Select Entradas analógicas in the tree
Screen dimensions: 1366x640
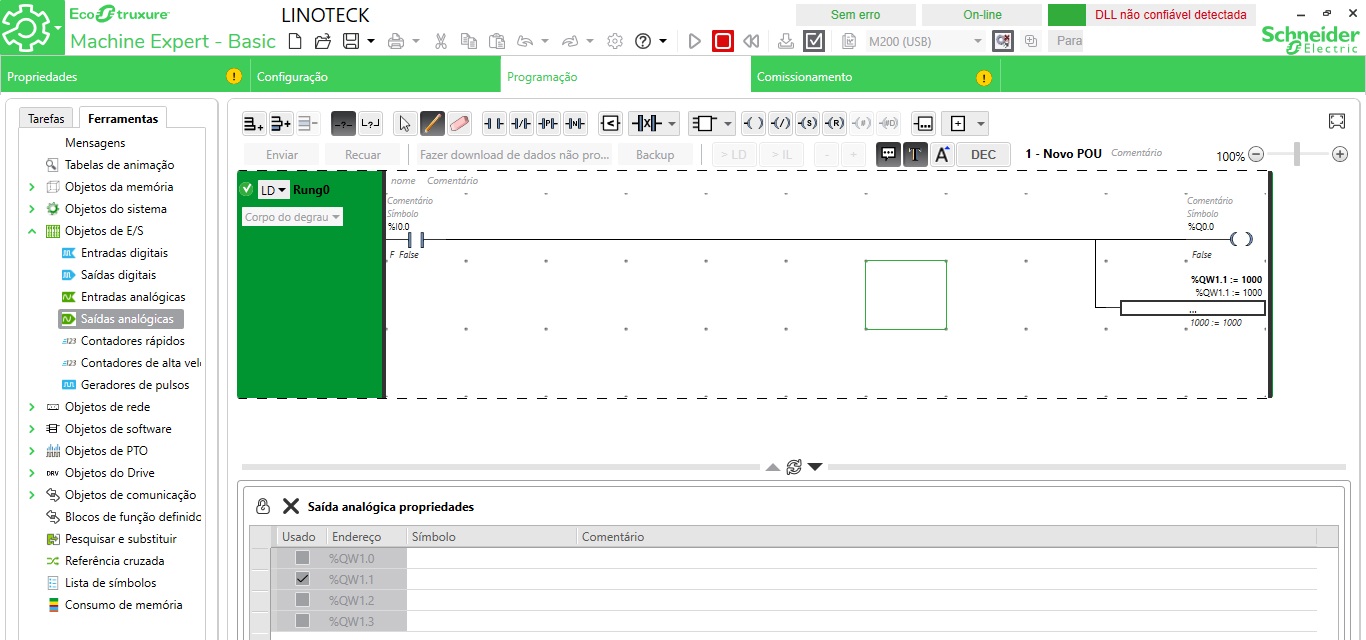pyautogui.click(x=133, y=297)
